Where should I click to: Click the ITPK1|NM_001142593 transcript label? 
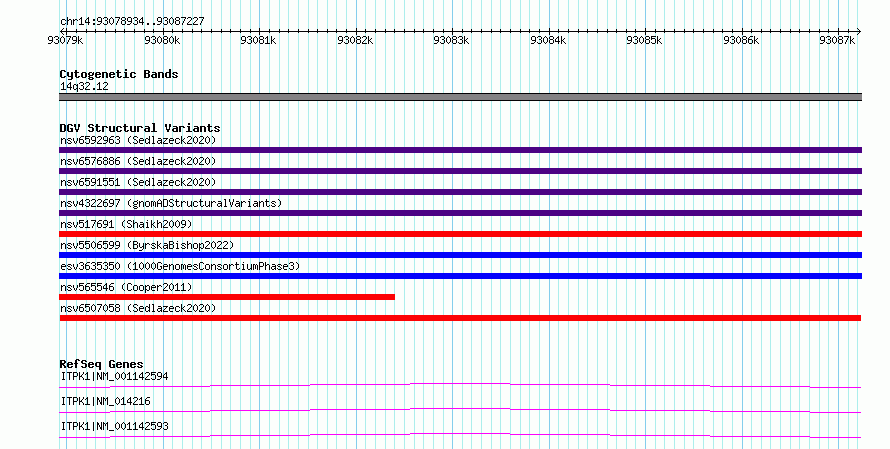pos(114,426)
